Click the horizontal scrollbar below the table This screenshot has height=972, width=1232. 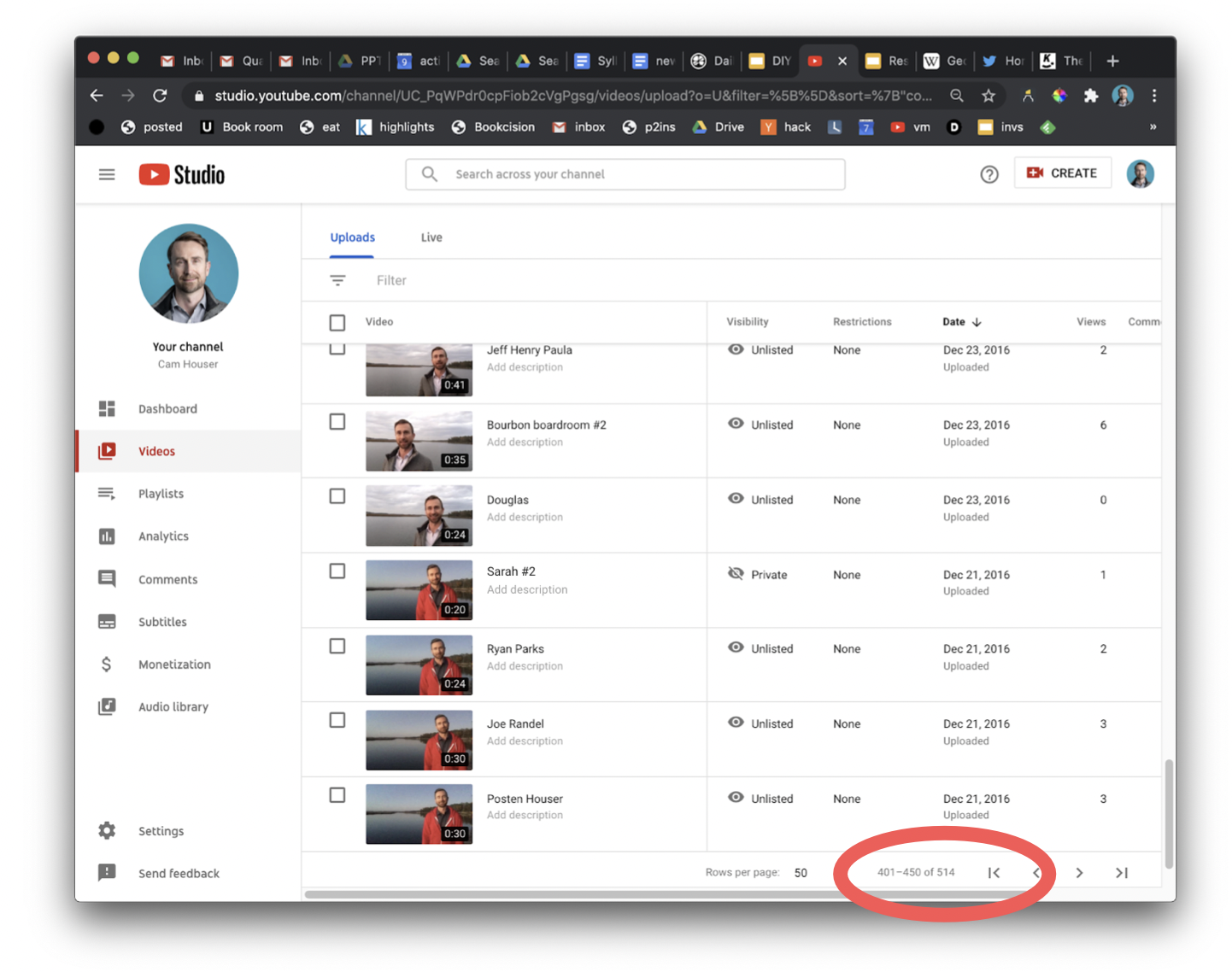click(x=666, y=894)
